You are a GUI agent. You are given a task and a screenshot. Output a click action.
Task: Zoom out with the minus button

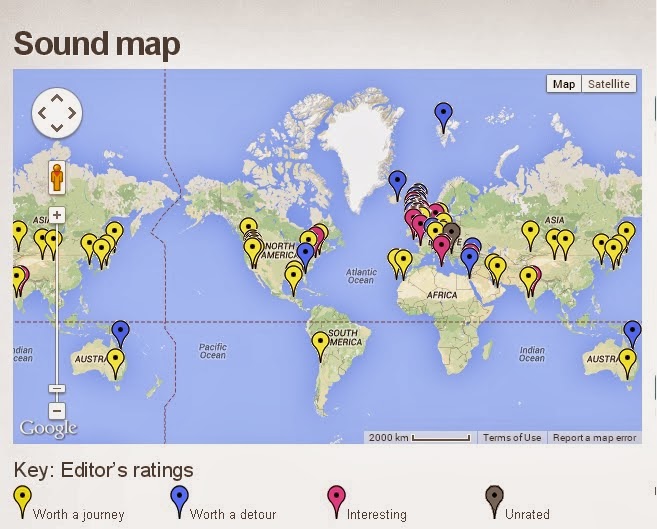(x=57, y=410)
